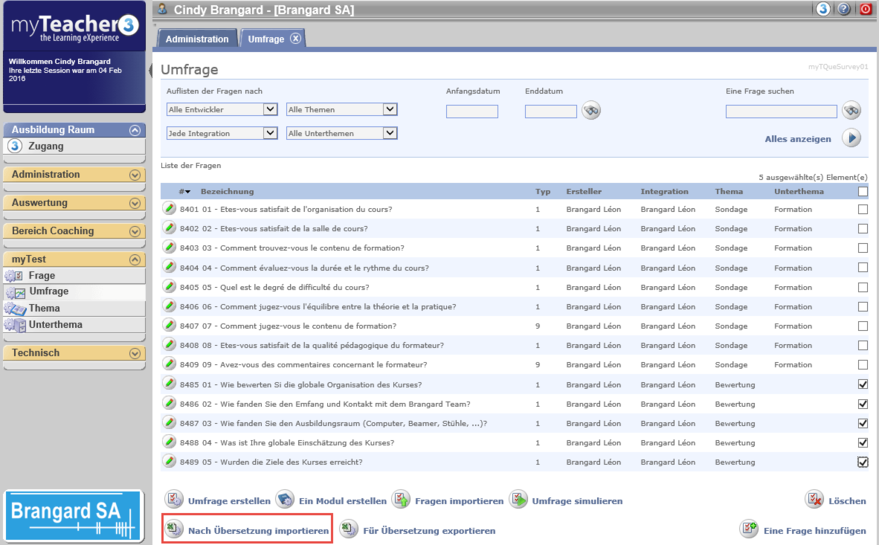The height and width of the screenshot is (545, 879).
Task: Expand the Auswertung sidebar section
Action: point(135,203)
